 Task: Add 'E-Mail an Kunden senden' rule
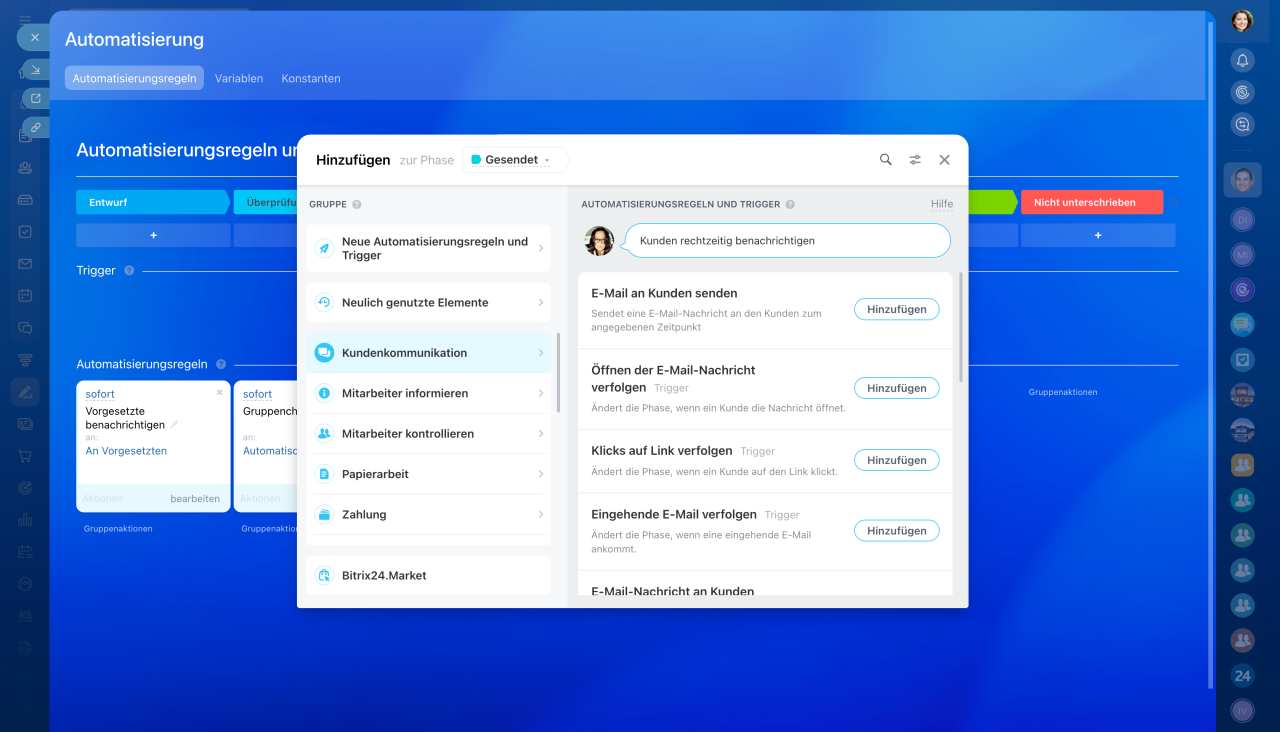896,309
